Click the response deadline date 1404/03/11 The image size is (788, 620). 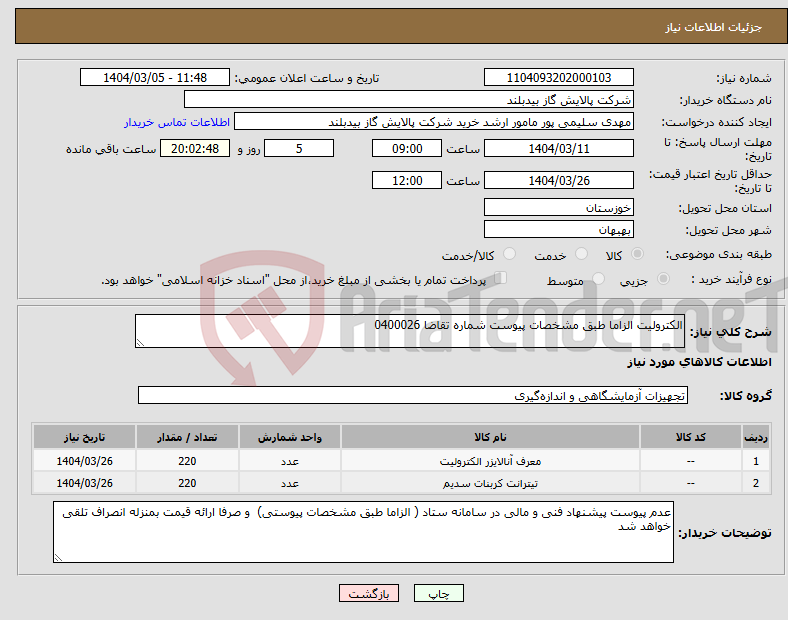click(x=558, y=148)
